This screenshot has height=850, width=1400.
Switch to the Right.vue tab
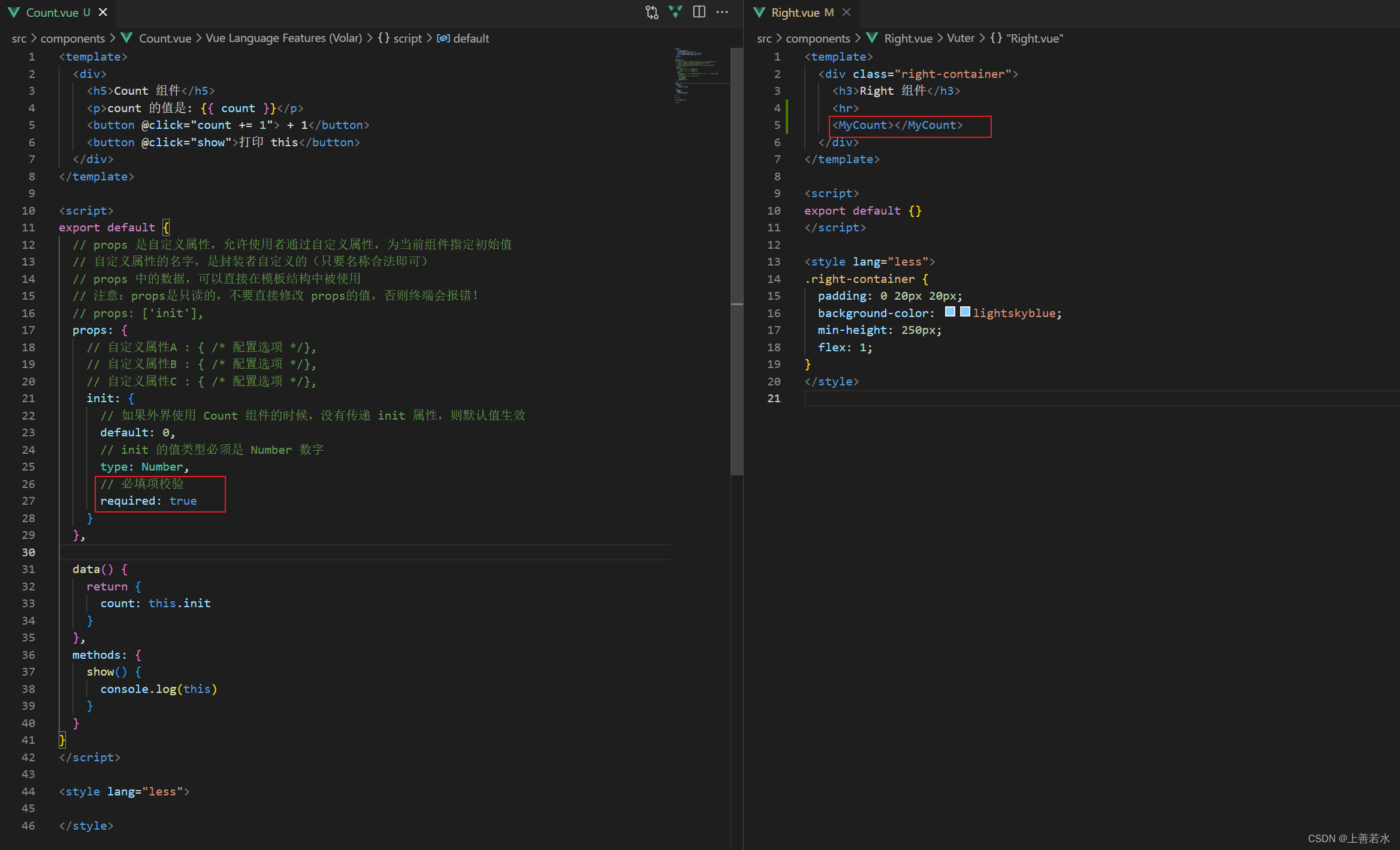[795, 12]
